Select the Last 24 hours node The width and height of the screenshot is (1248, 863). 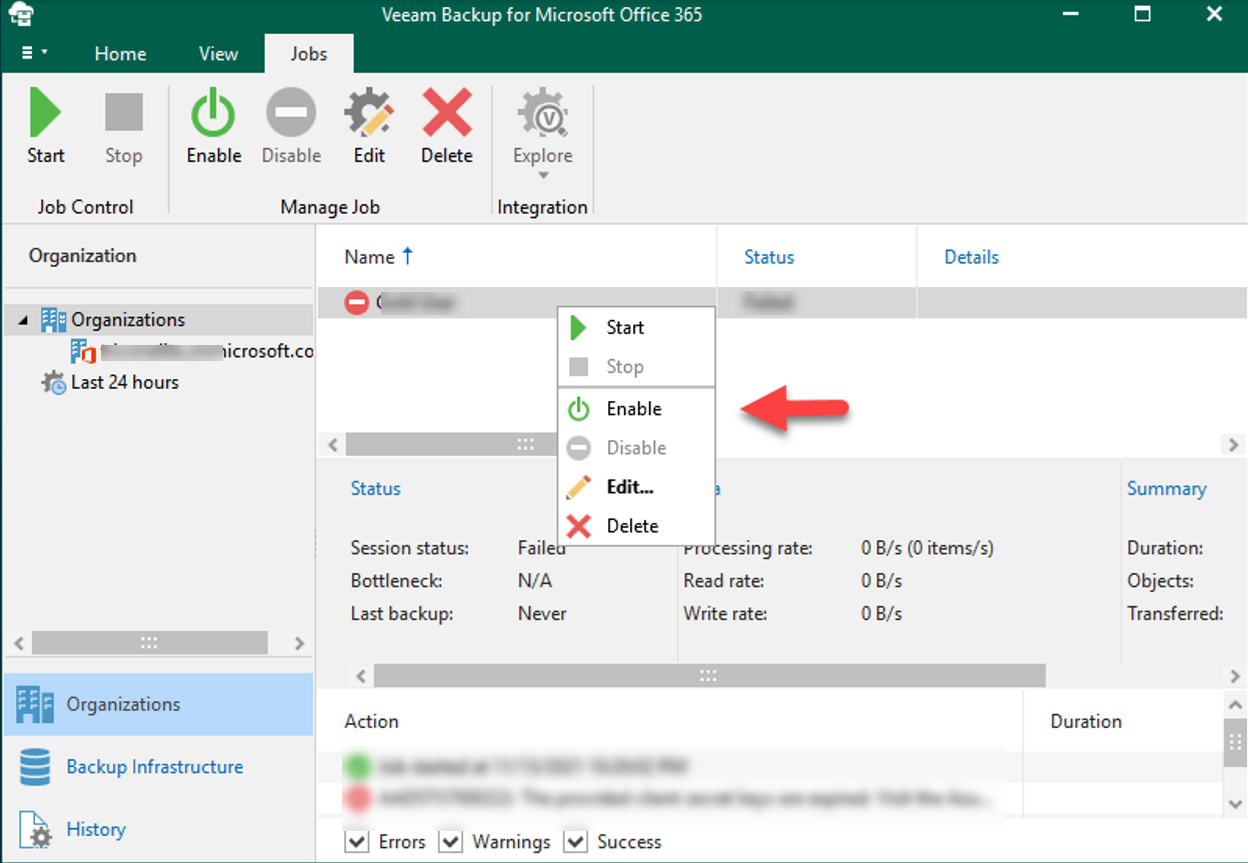(x=125, y=382)
